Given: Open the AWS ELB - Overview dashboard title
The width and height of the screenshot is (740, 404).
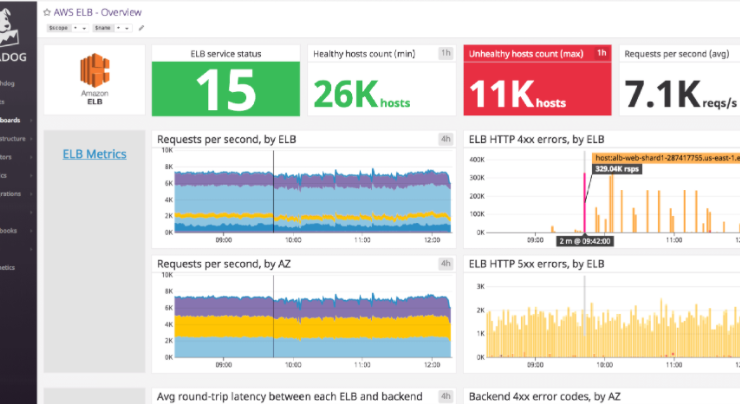Looking at the screenshot, I should coord(97,12).
